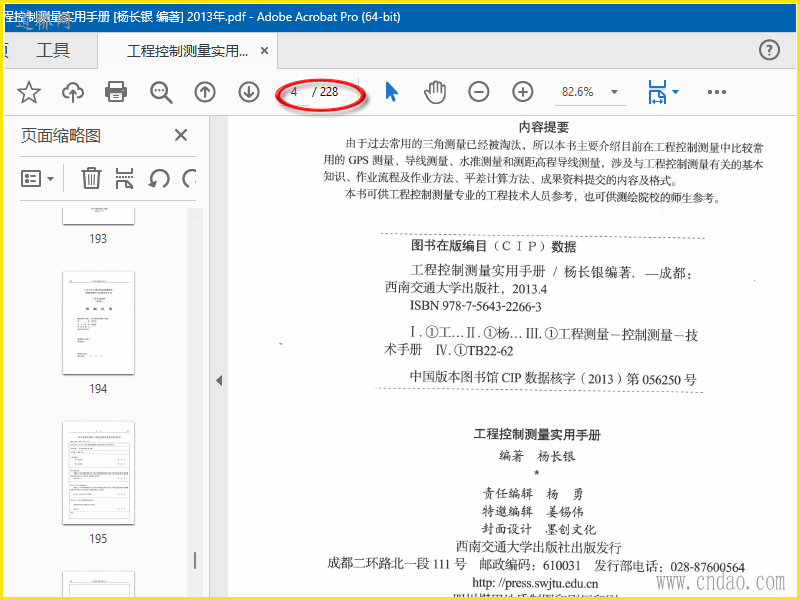
Task: Open the find text magnifier tool
Action: (x=161, y=92)
